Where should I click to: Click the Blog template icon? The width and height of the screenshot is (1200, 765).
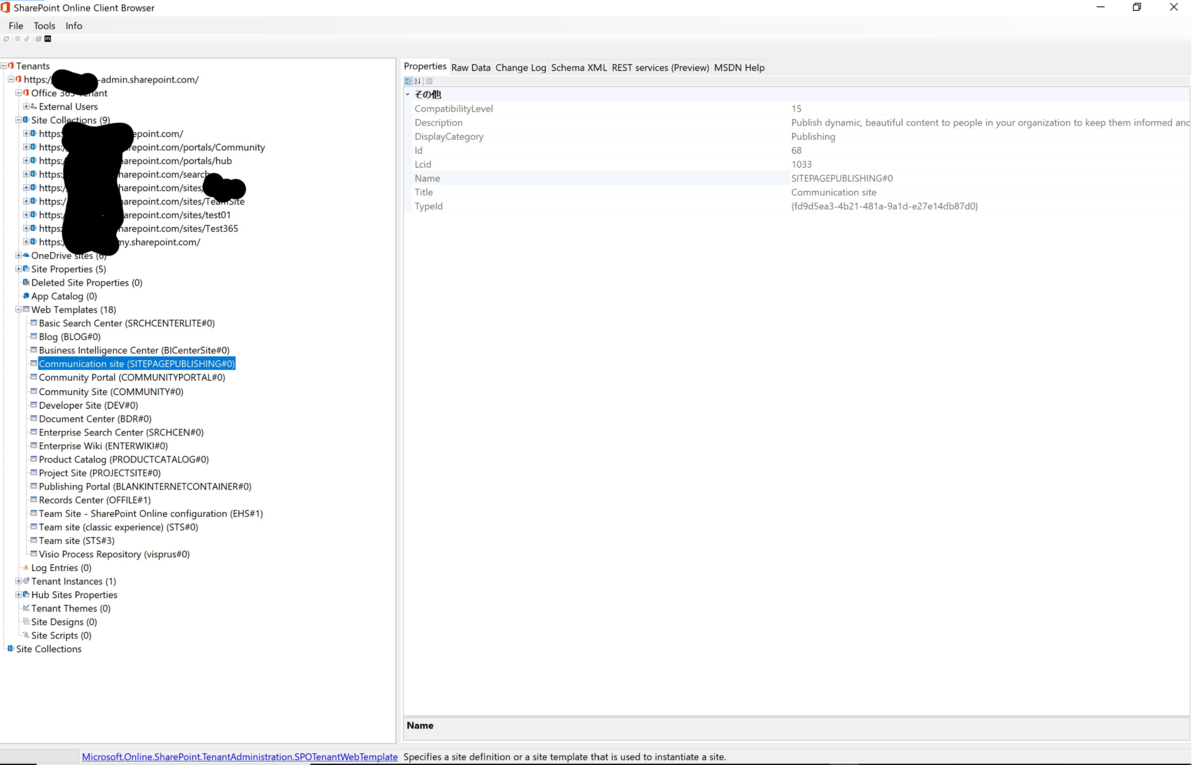33,337
